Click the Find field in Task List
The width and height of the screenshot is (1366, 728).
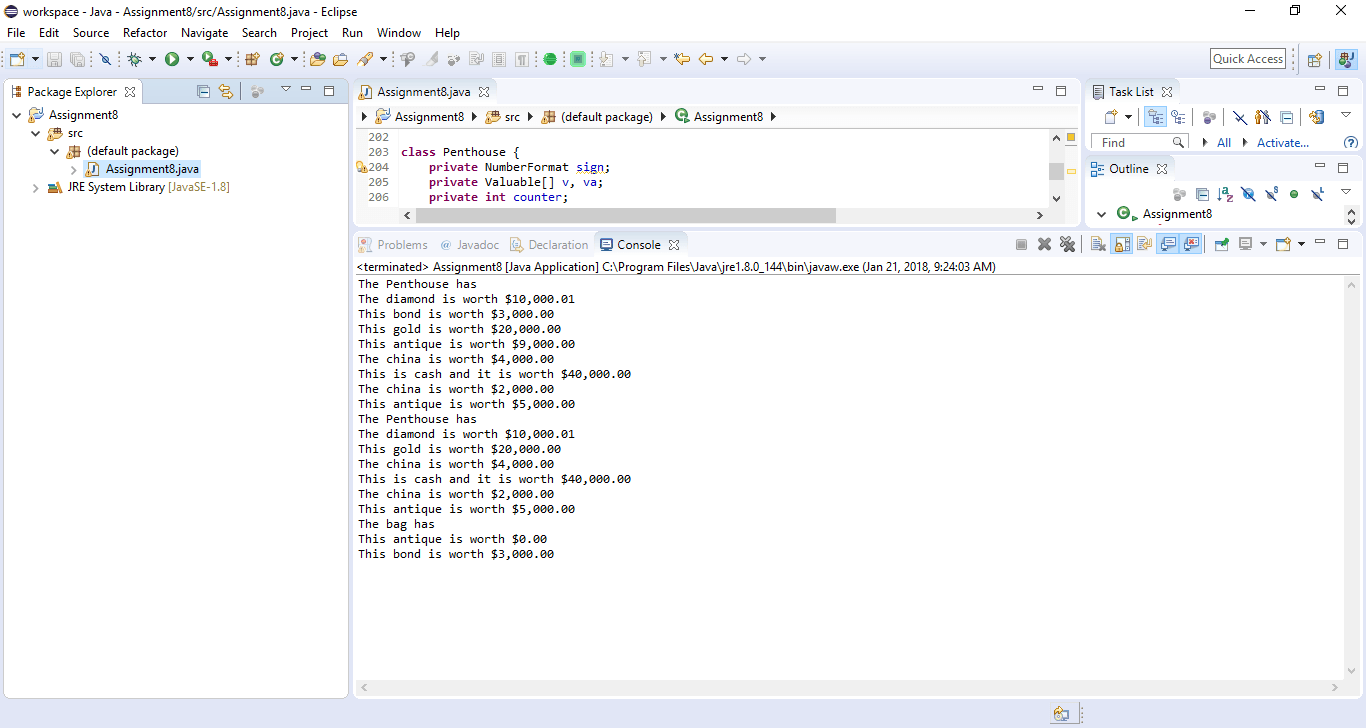1139,143
